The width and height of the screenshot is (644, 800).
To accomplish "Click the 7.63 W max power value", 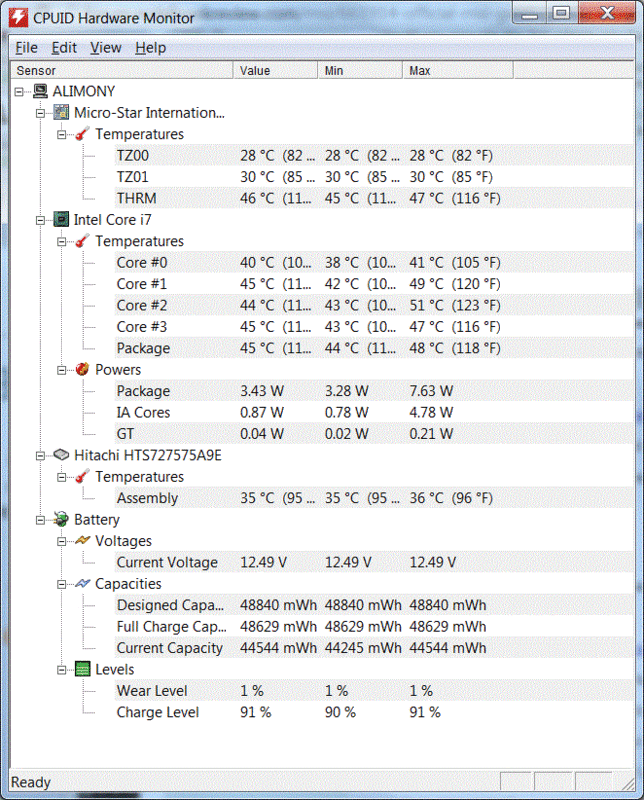I will 431,391.
